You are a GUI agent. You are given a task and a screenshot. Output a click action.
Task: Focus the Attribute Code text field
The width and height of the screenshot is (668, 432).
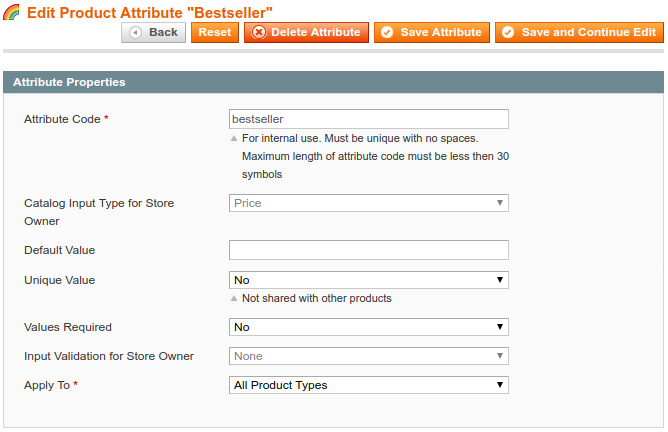[x=368, y=119]
